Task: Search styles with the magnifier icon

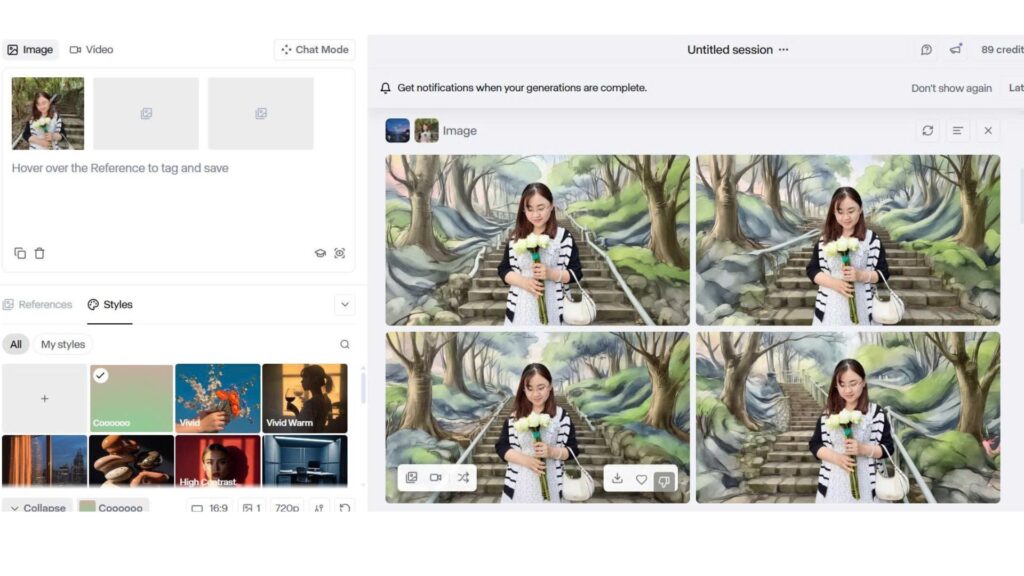Action: pyautogui.click(x=345, y=344)
